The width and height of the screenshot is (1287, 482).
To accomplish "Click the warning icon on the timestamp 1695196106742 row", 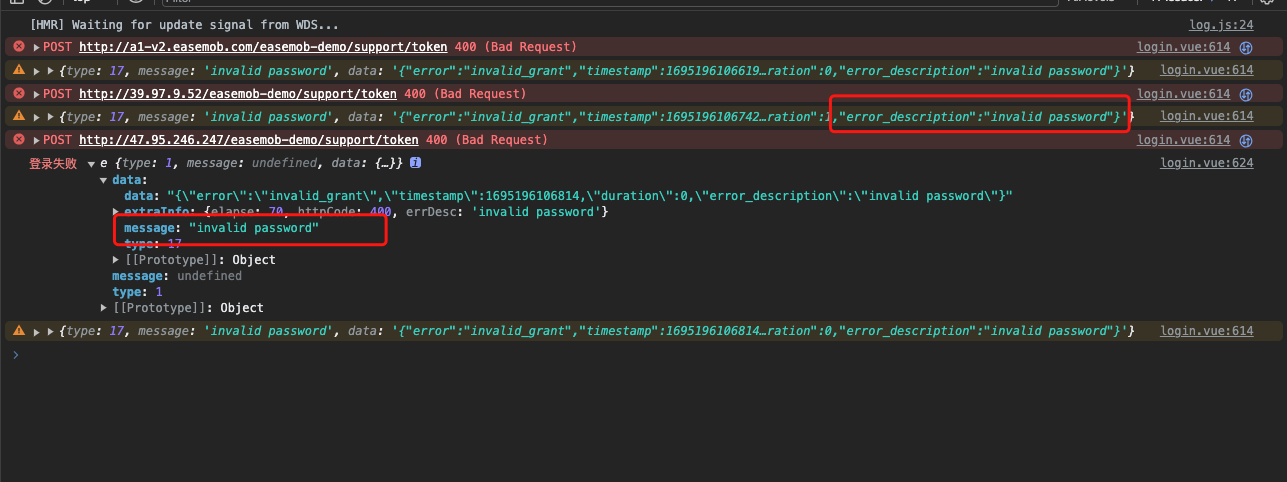I will click(x=17, y=117).
